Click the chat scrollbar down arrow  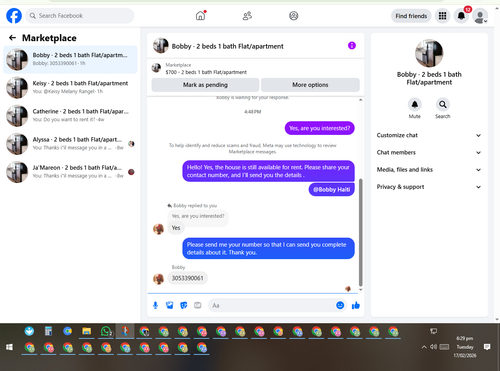[360, 290]
